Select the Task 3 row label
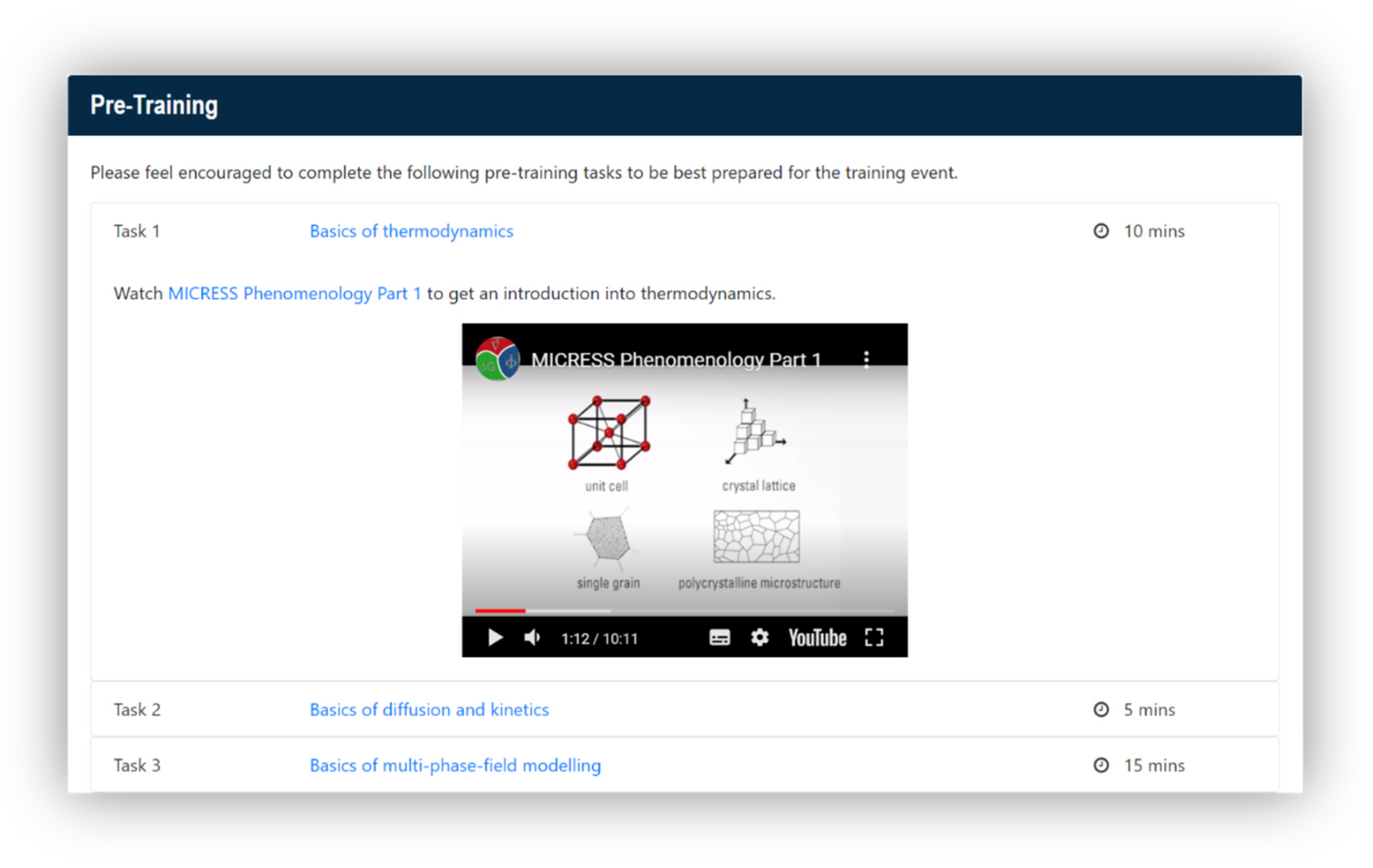The height and width of the screenshot is (868, 1373). click(x=137, y=766)
